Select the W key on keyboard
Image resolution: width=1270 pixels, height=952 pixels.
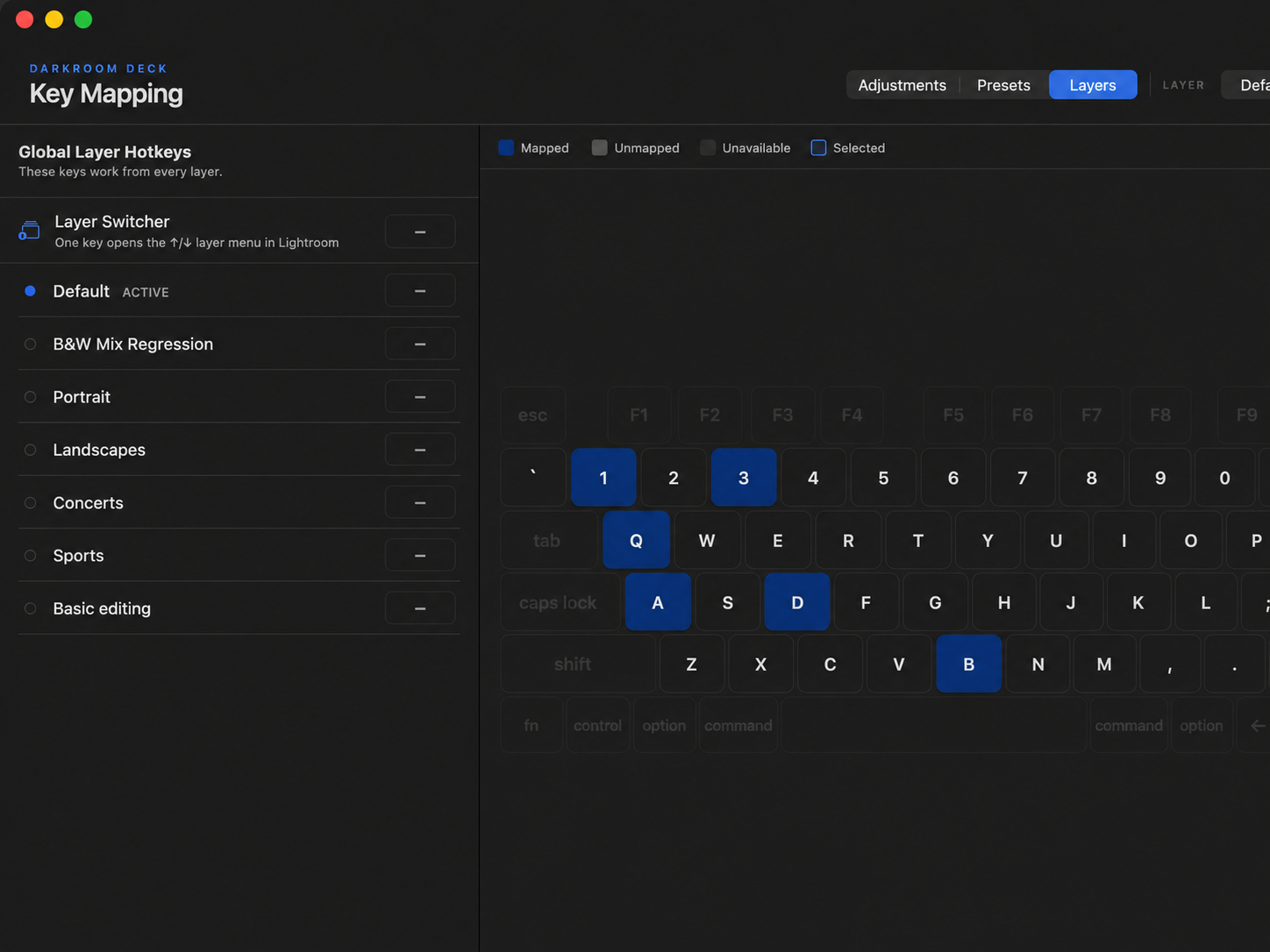click(x=707, y=541)
